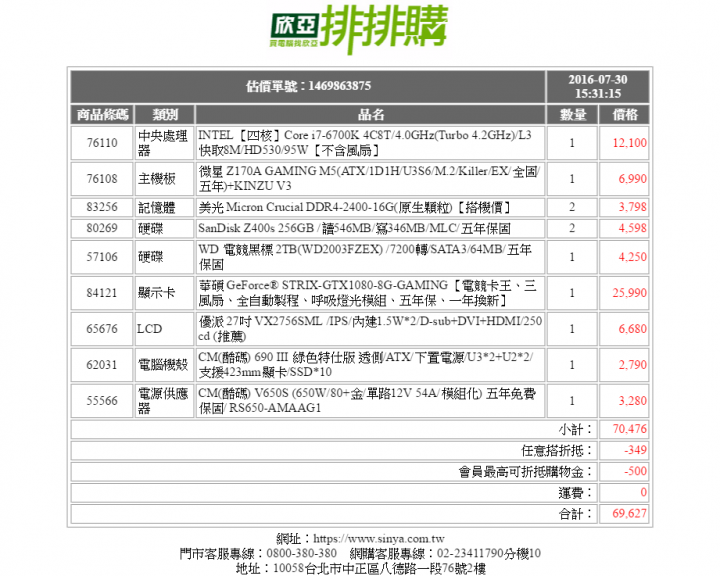720x576 pixels.
Task: Click the price 12,100
Action: point(629,143)
